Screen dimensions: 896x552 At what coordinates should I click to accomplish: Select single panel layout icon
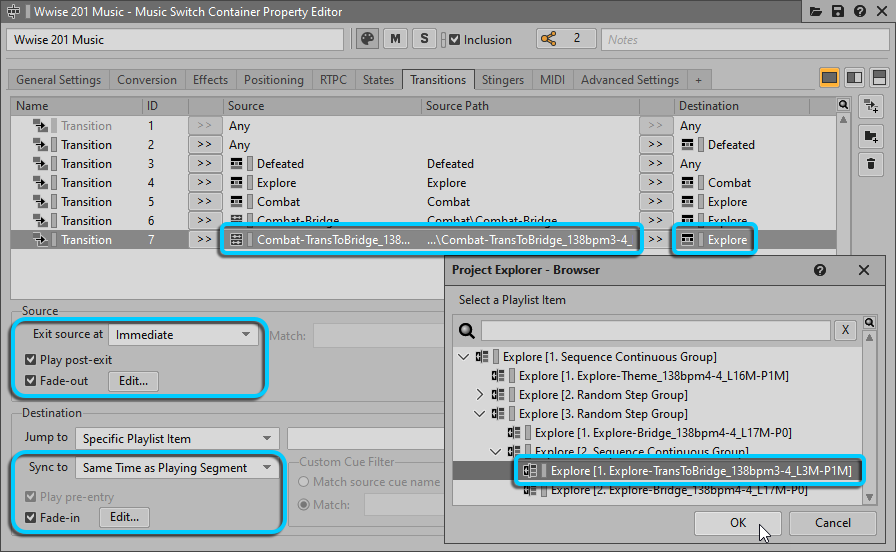coord(829,77)
